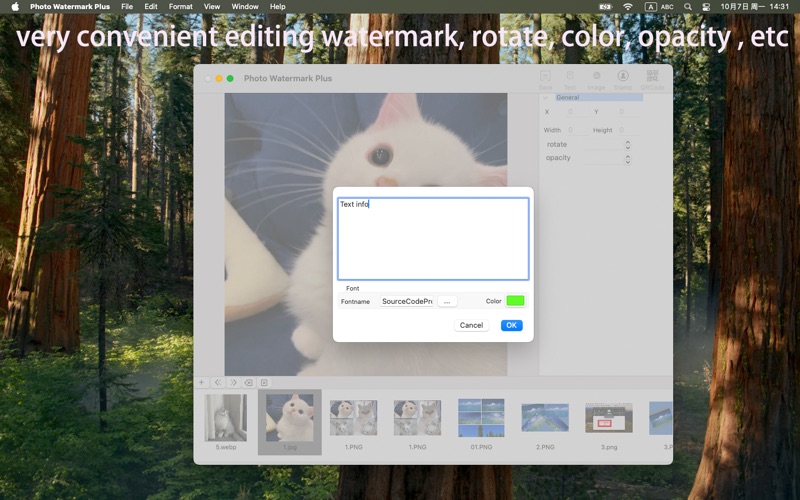
Task: Select the Text watermark tool
Action: pyautogui.click(x=570, y=80)
